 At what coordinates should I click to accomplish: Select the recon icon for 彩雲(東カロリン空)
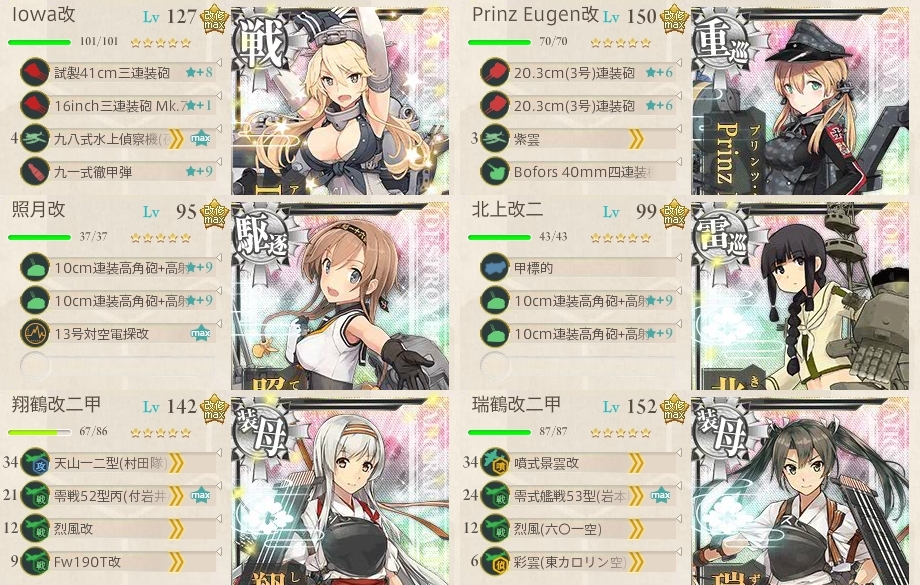tap(495, 562)
